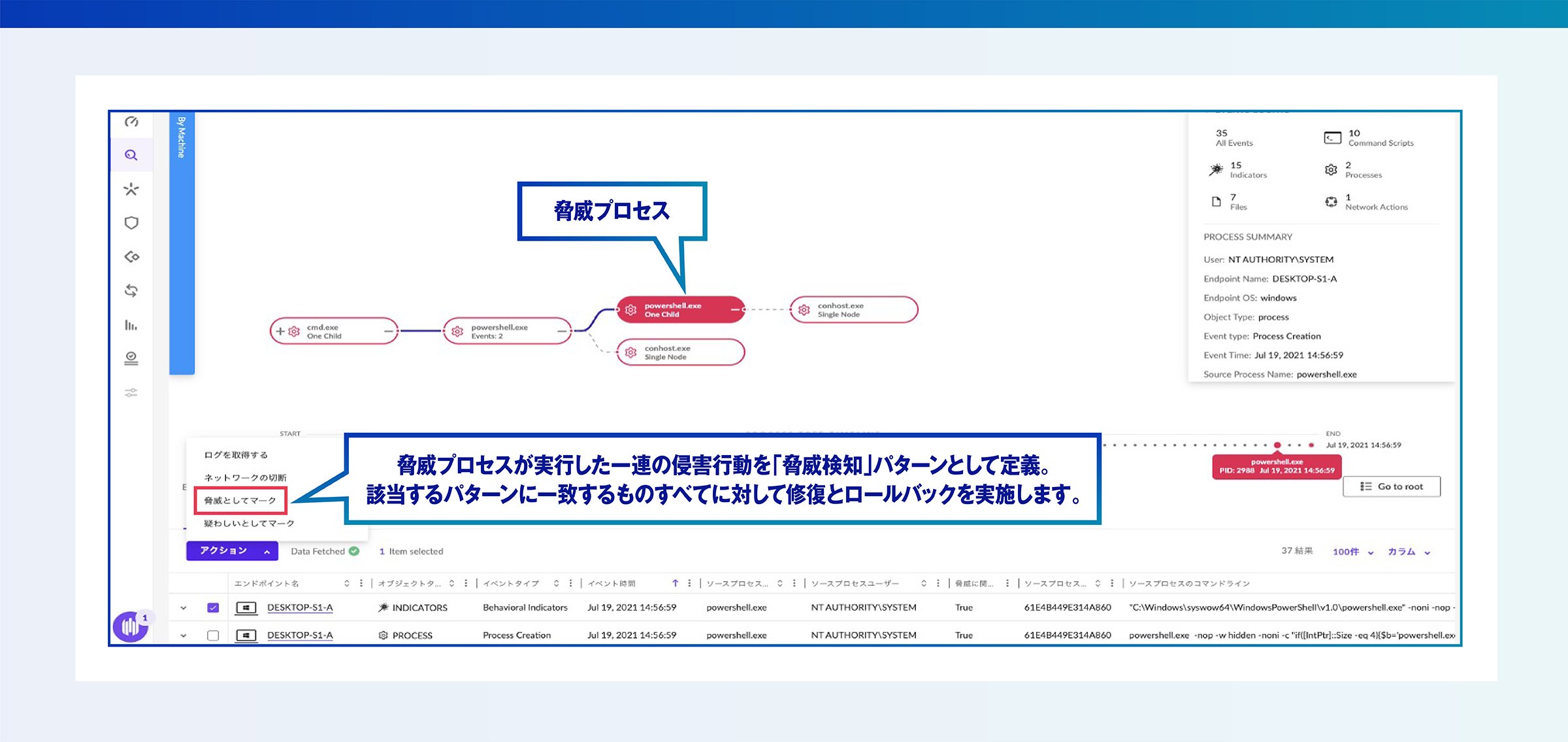Screen dimensions: 1568x742
Task: Open the カラム columns dropdown
Action: pyautogui.click(x=1409, y=552)
